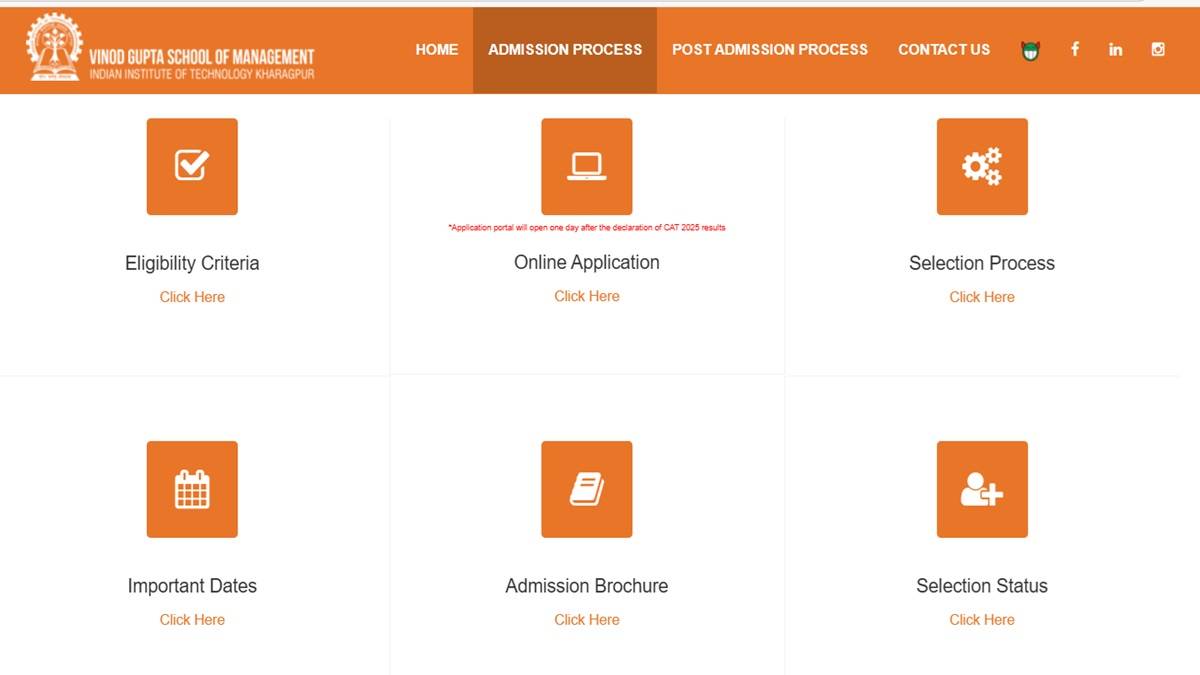Viewport: 1200px width, 675px height.
Task: Click Here link under Eligibility Criteria
Action: pyautogui.click(x=192, y=297)
